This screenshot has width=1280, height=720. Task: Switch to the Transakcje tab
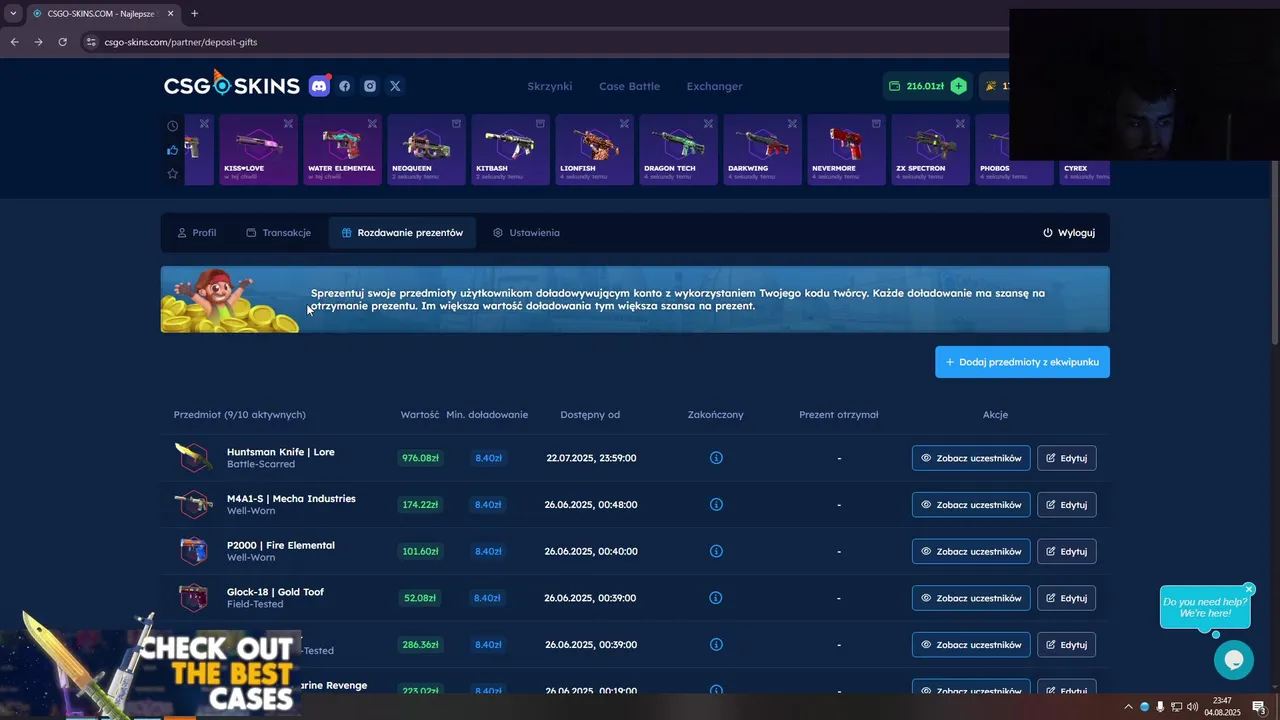[279, 233]
